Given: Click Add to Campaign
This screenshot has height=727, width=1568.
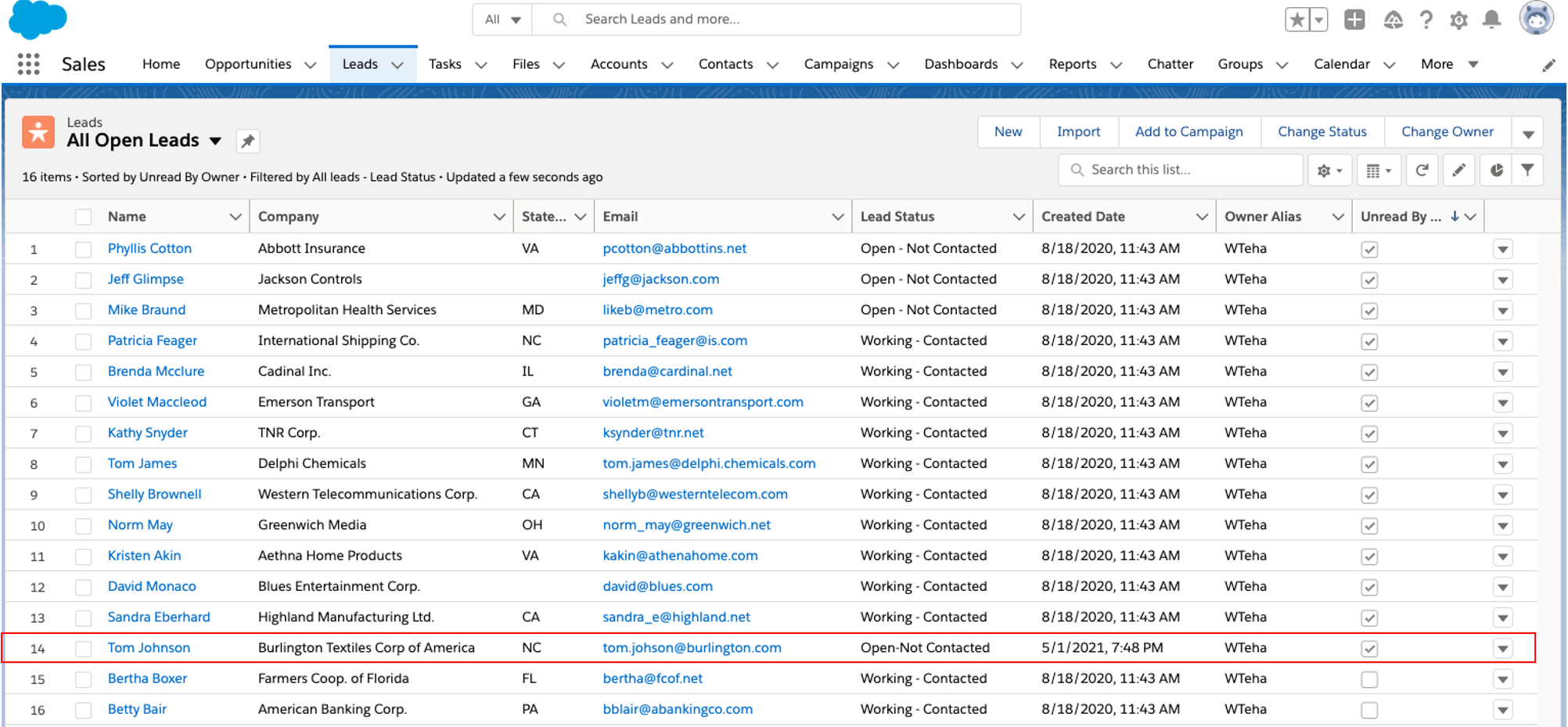Looking at the screenshot, I should [x=1189, y=132].
